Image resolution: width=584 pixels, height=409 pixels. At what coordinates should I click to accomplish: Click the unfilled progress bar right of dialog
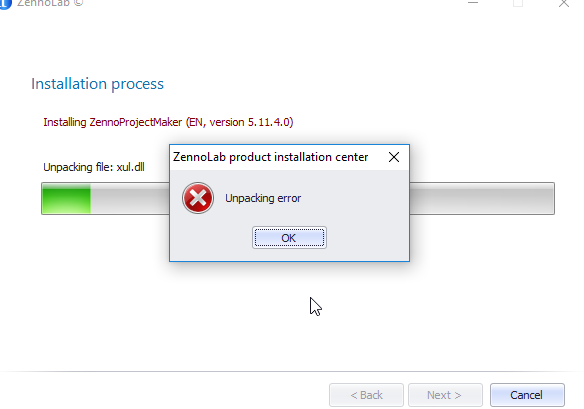(x=482, y=199)
